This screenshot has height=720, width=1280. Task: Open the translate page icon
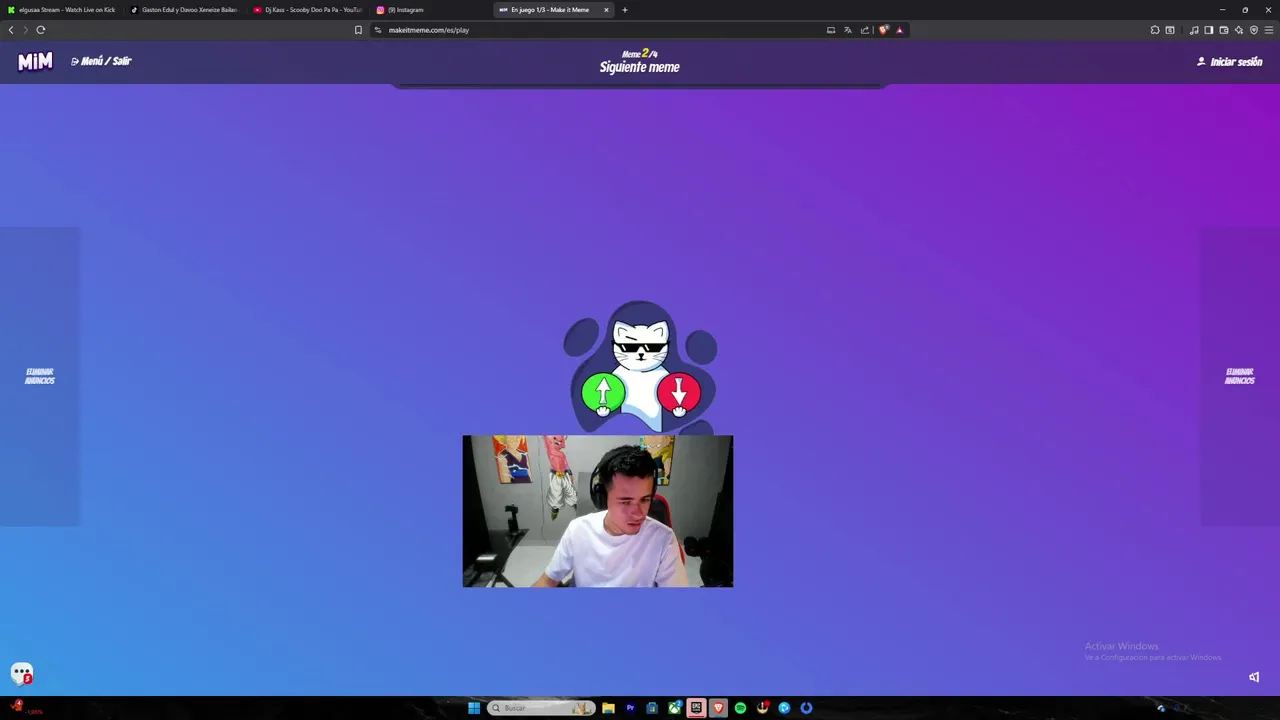(848, 30)
